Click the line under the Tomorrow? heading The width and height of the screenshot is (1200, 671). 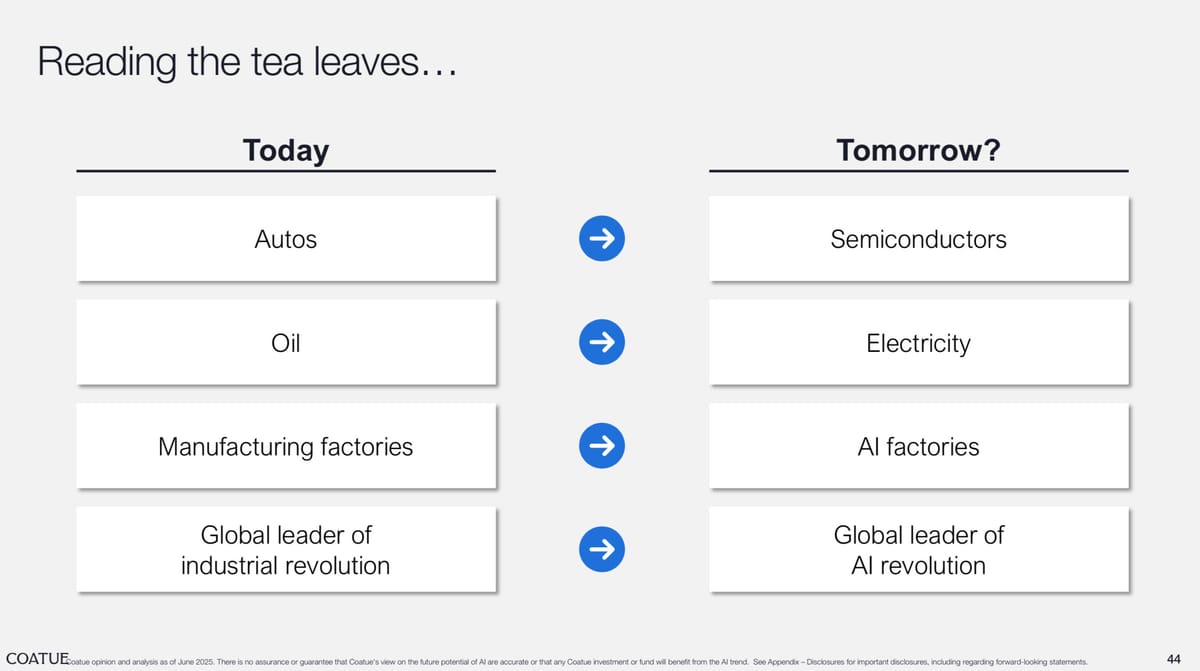[918, 171]
